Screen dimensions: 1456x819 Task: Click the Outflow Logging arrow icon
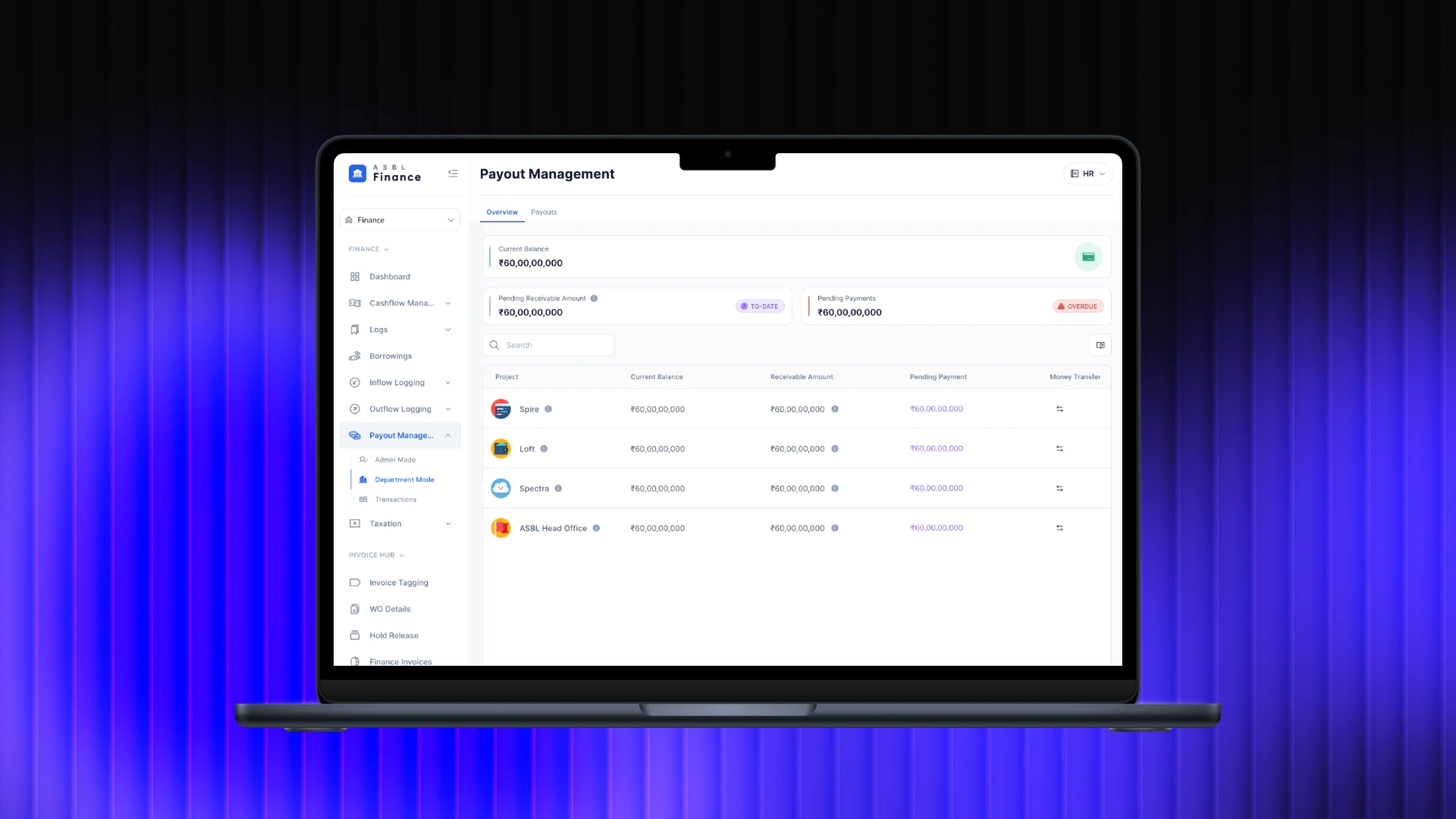tap(355, 409)
